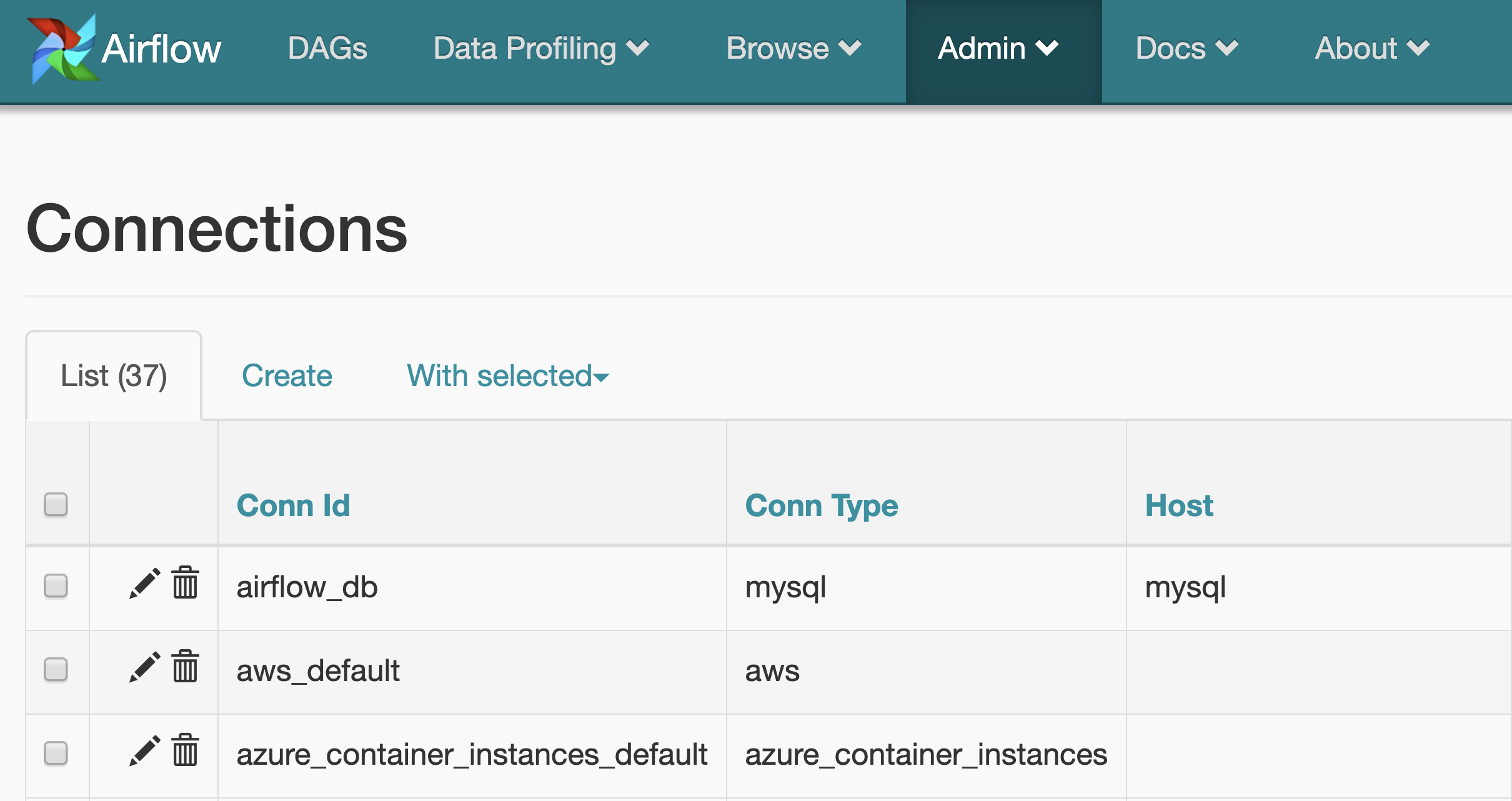Screen dimensions: 1512x801
Task: Sort by Conn Type column header
Action: [x=821, y=505]
